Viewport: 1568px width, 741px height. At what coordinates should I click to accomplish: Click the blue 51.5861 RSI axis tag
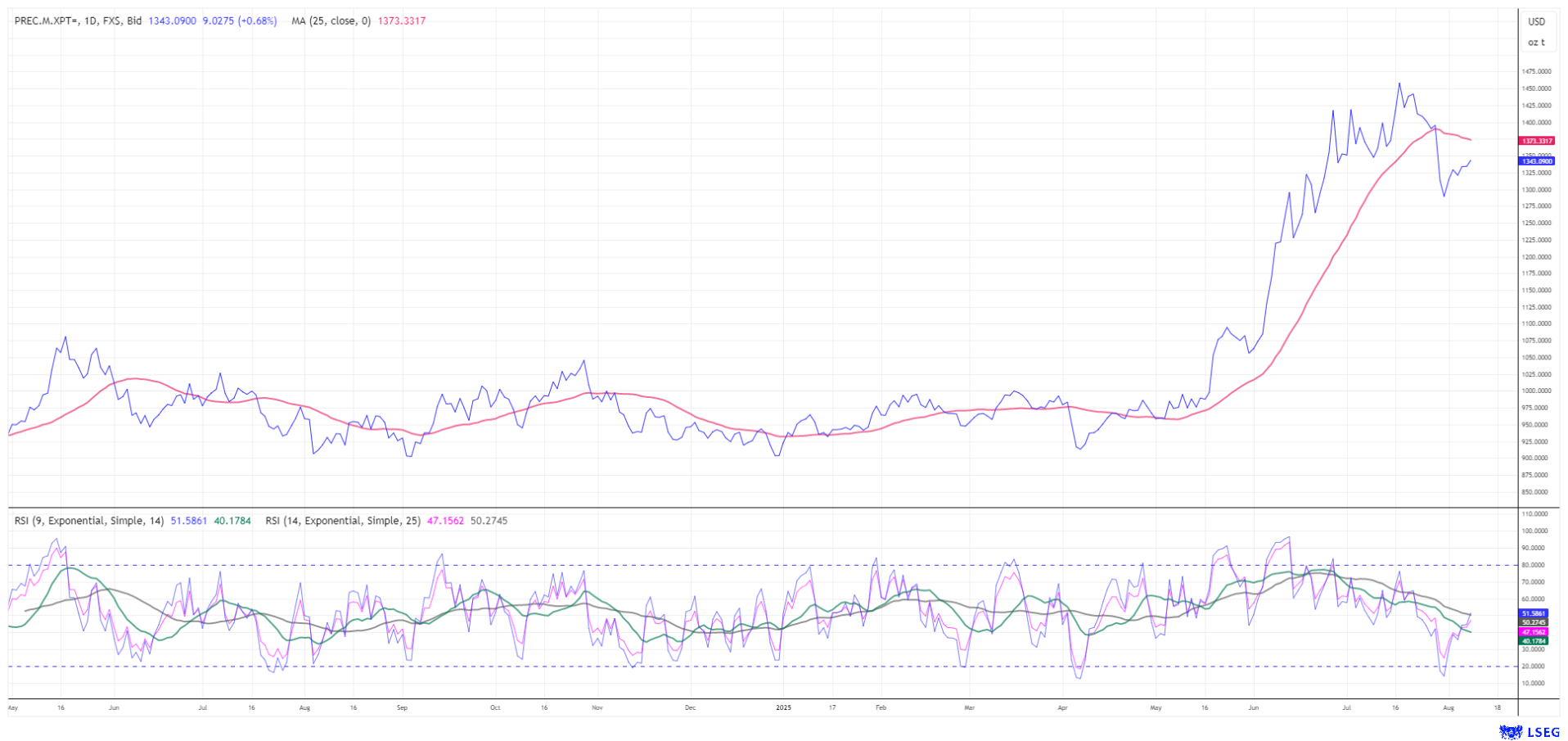tap(1534, 613)
